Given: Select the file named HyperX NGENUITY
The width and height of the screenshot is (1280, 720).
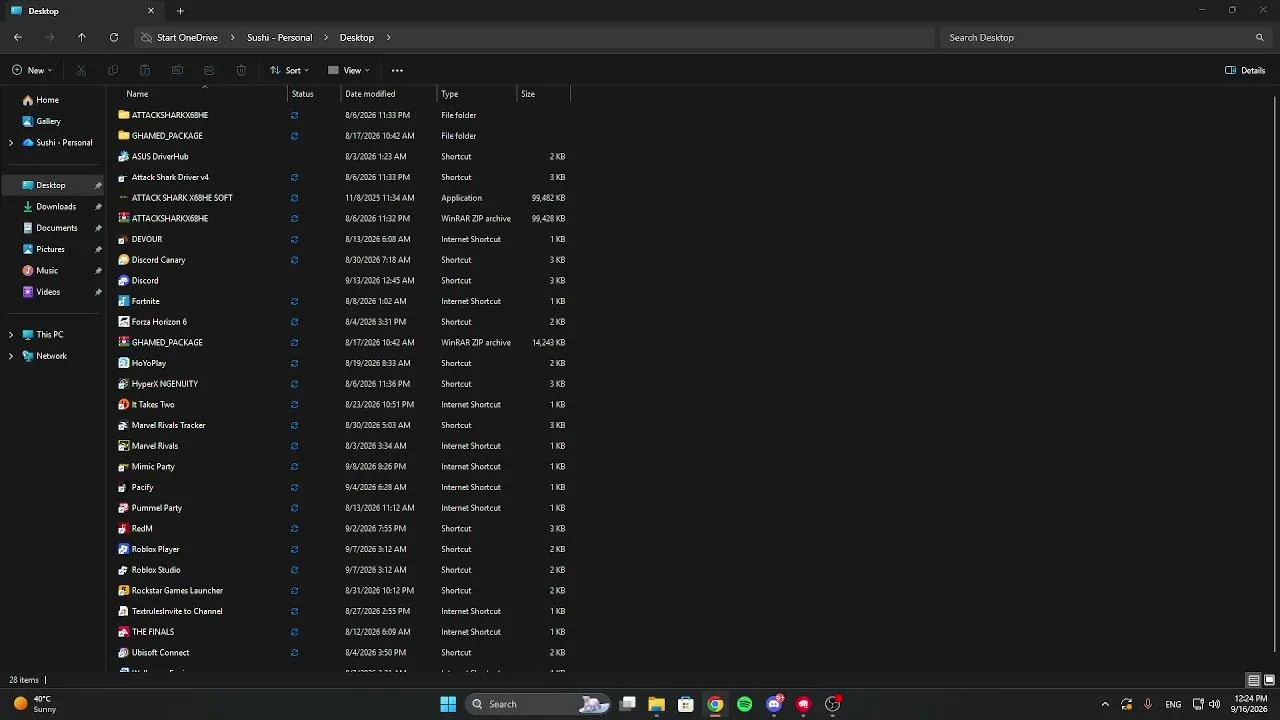Looking at the screenshot, I should 165,384.
